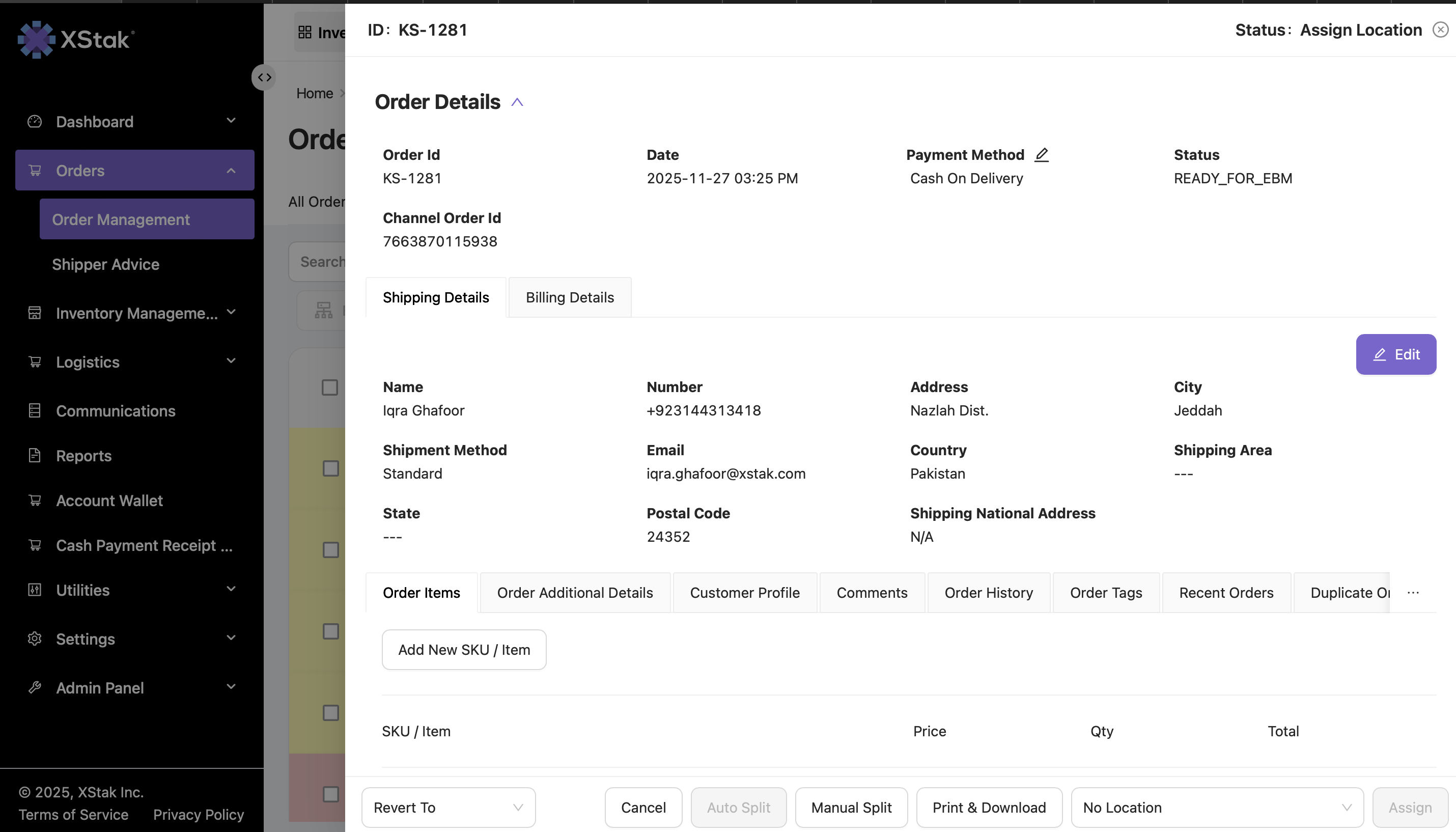Screen dimensions: 1456x832
Task: Open Order Management in sidebar
Action: (147, 219)
